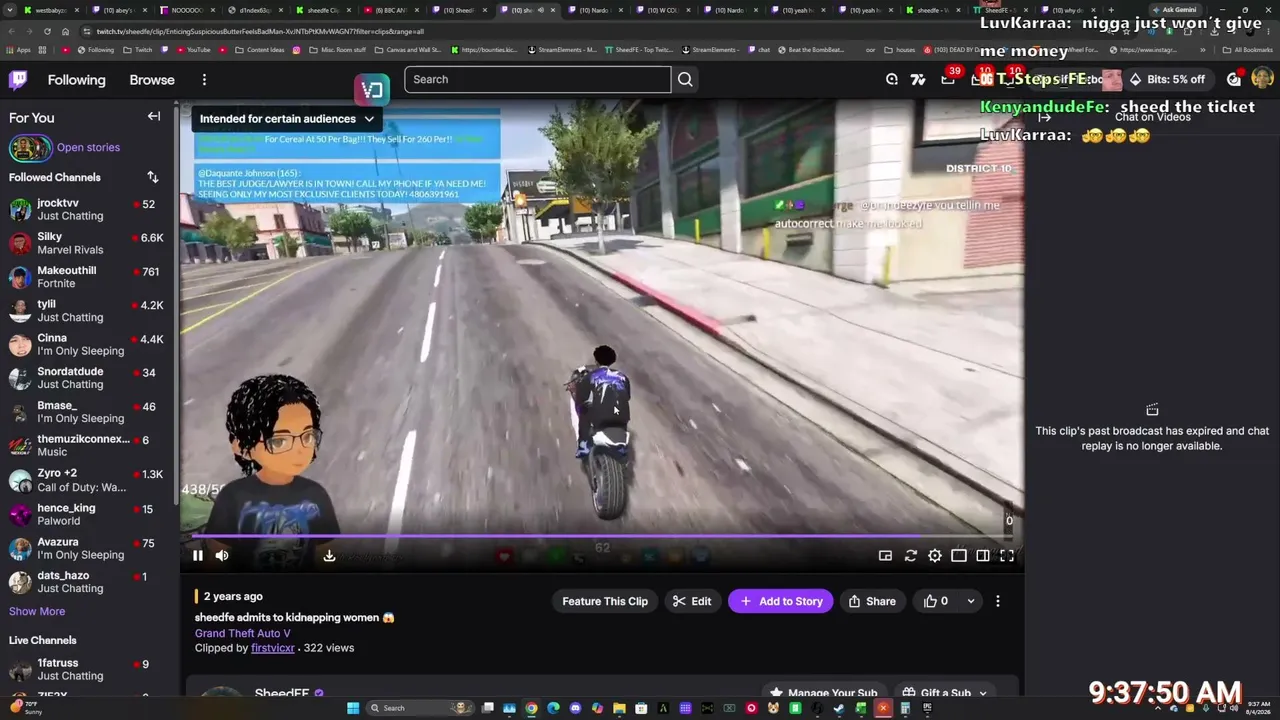The height and width of the screenshot is (720, 1280).
Task: Open Bits 5% off offer
Action: click(x=1166, y=79)
